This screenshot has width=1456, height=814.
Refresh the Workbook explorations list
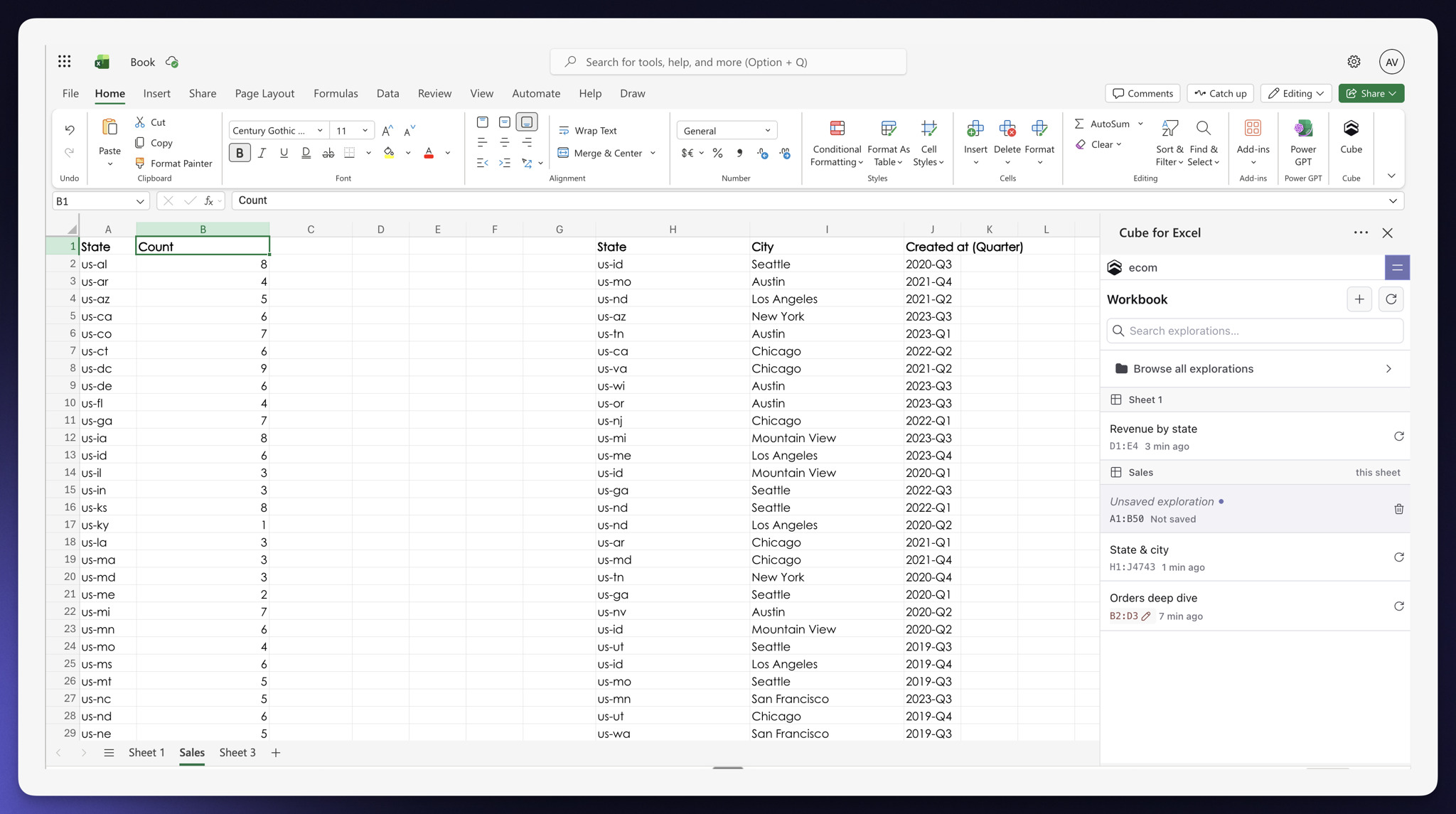point(1391,299)
